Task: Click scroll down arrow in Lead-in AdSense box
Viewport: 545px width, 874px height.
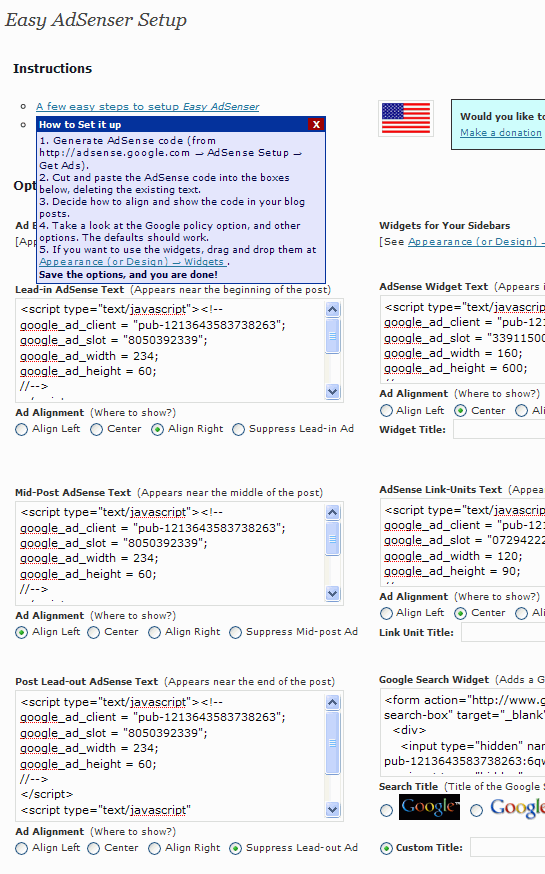Action: (333, 392)
